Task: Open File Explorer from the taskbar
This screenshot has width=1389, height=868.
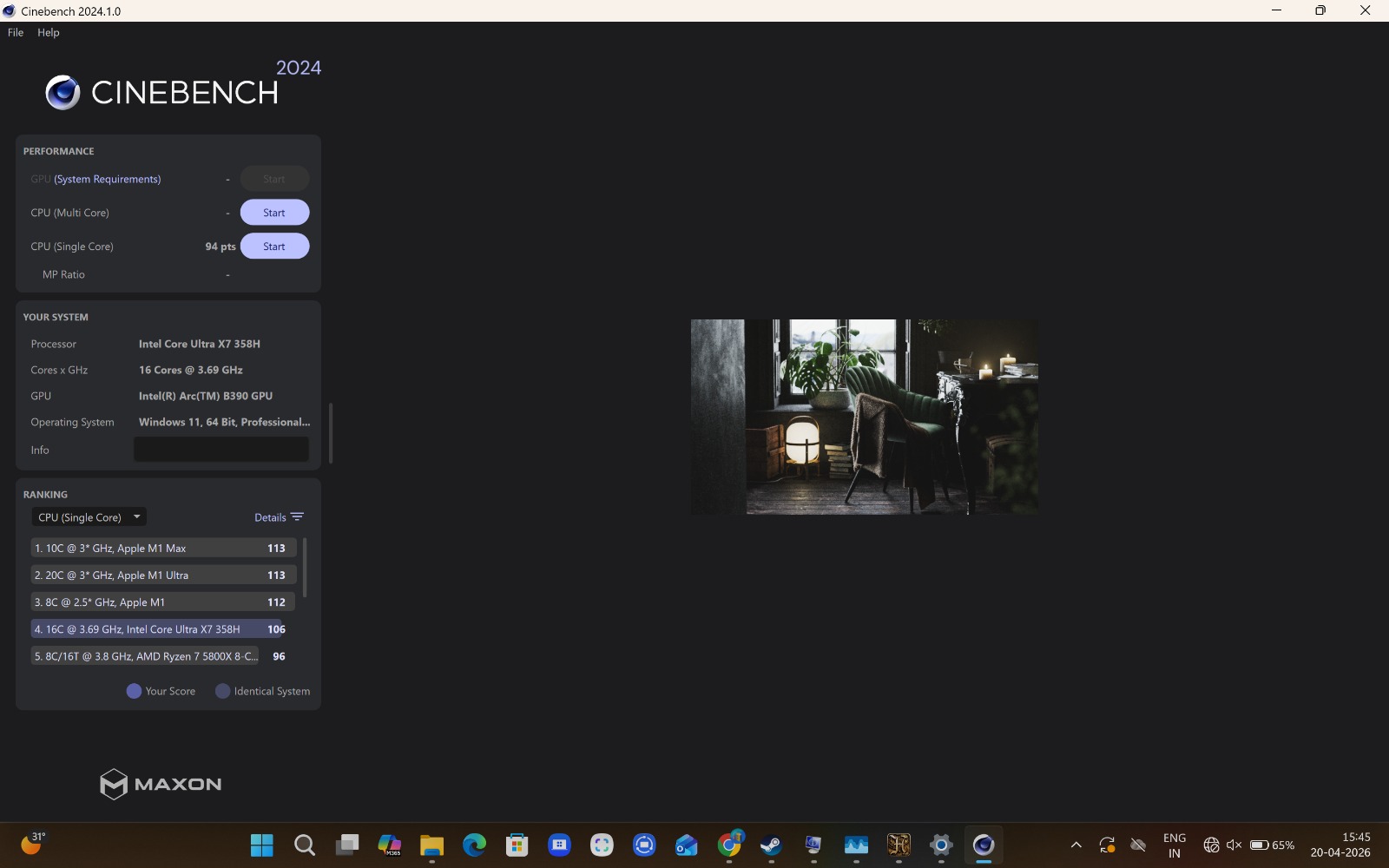Action: pyautogui.click(x=431, y=845)
